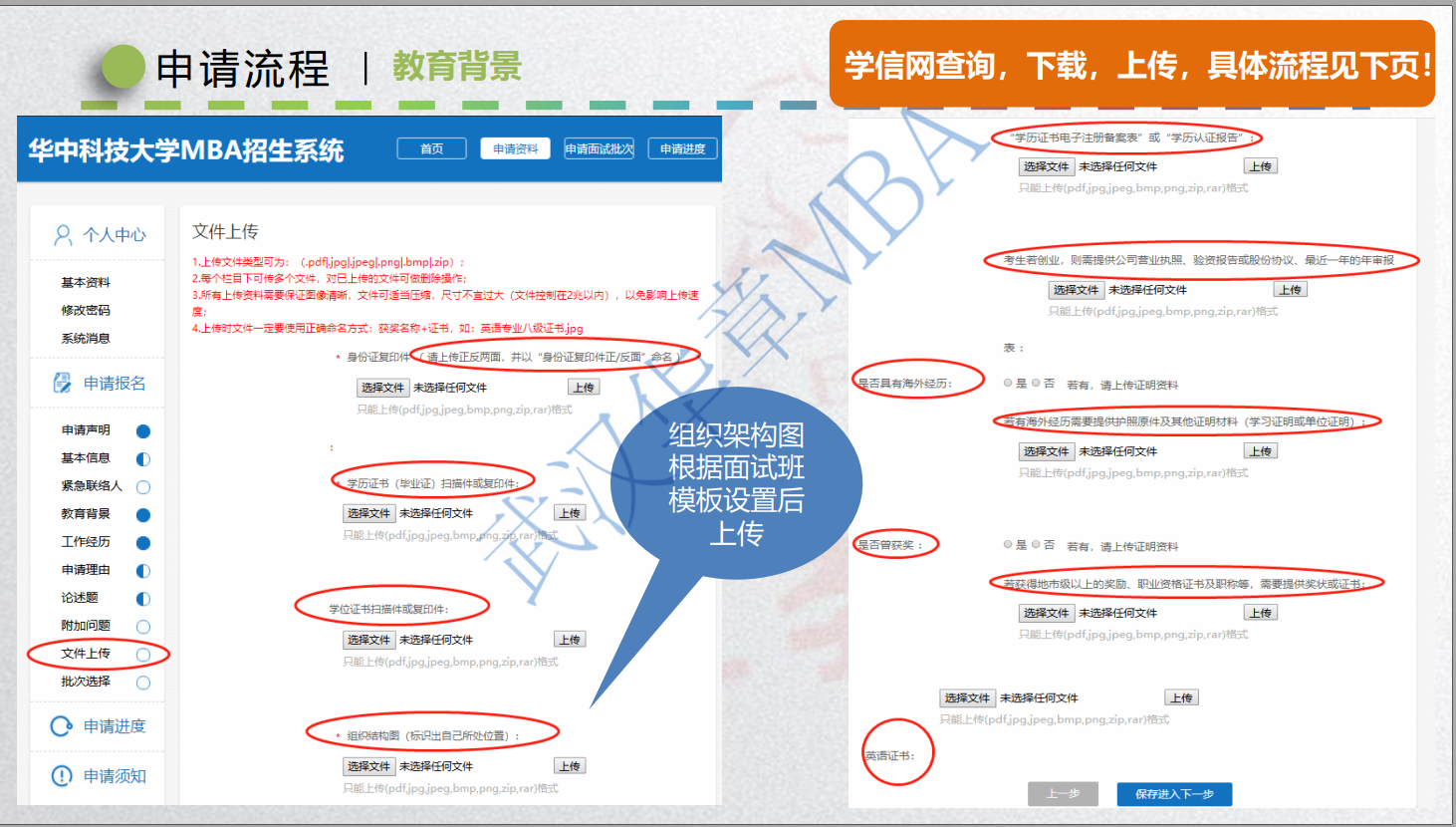Open 批次选择 step in sidebar
The image size is (1456, 827).
tap(86, 682)
